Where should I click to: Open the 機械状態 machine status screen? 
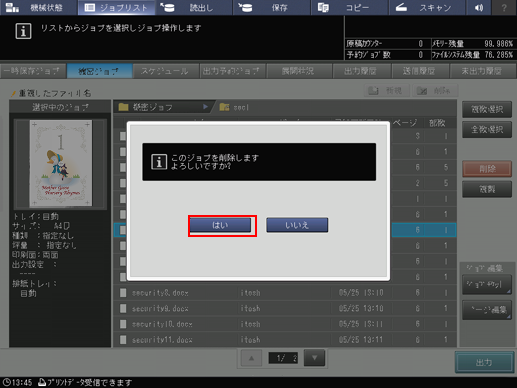[x=39, y=7]
